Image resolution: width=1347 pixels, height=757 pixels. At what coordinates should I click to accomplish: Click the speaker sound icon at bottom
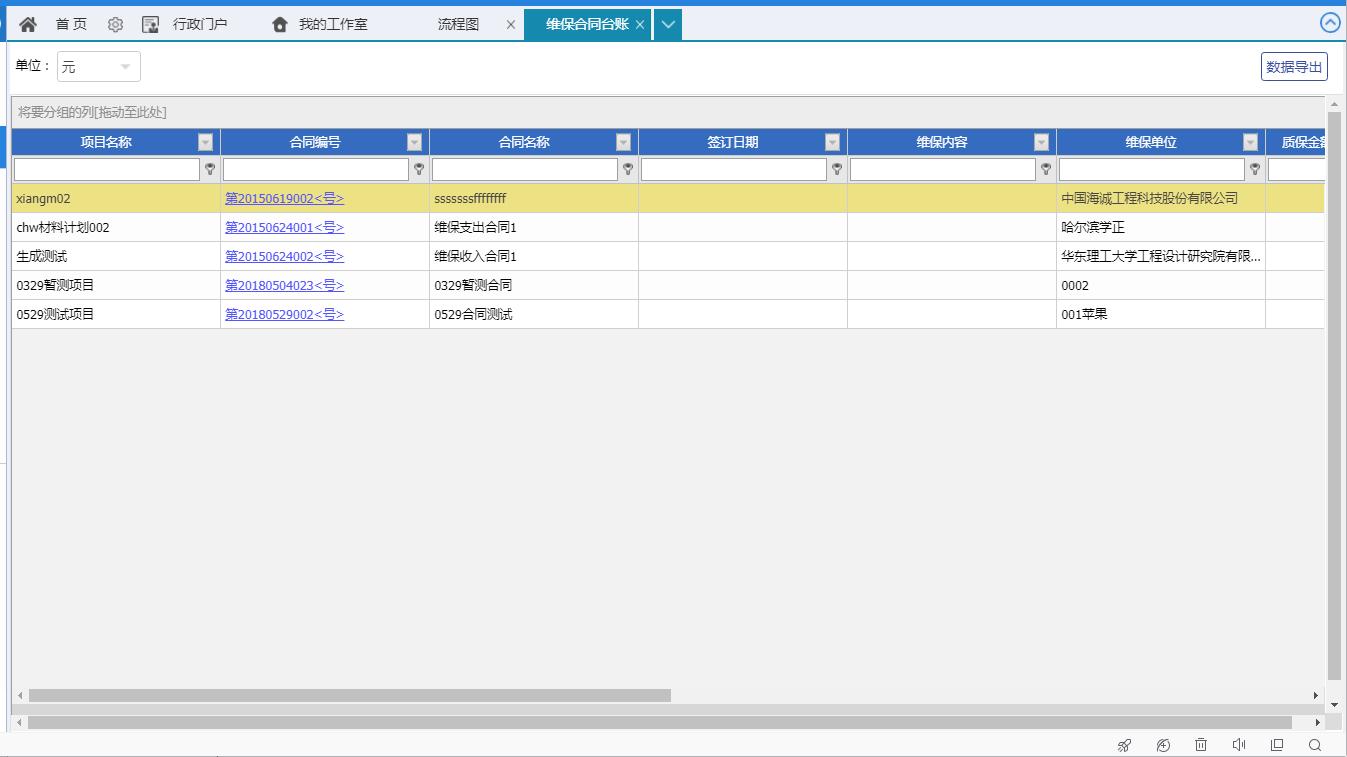point(1239,745)
